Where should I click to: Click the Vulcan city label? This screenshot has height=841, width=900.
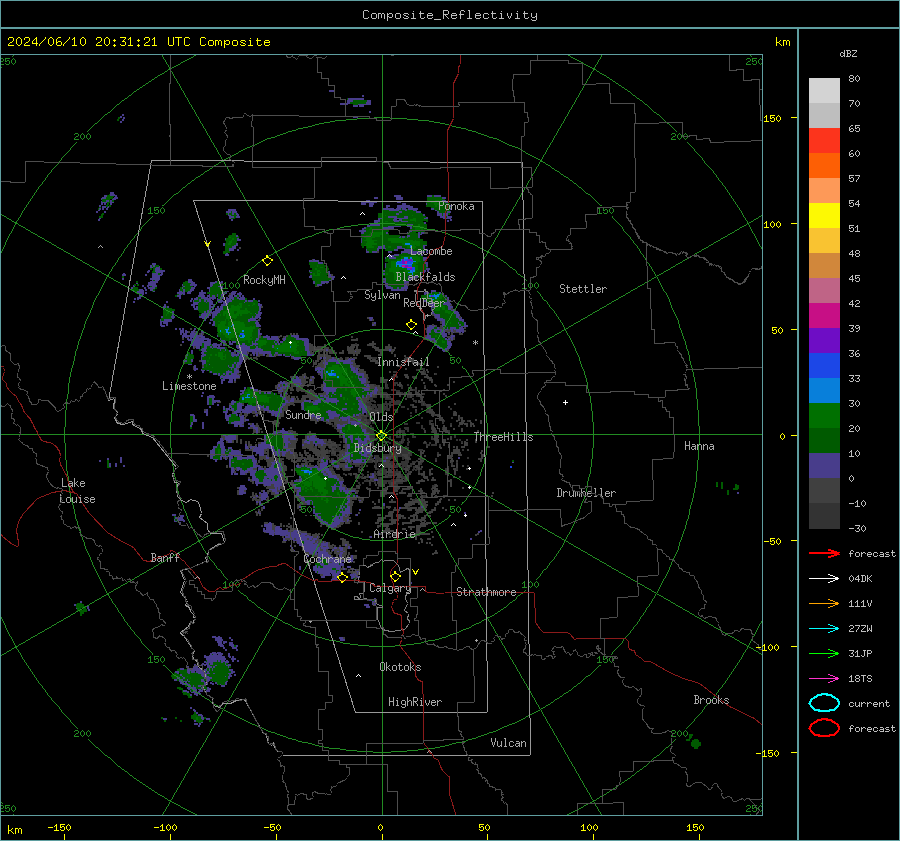pos(508,743)
